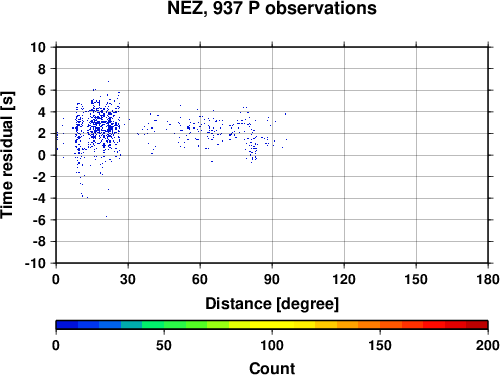Screen dimensions: 500x375
Task: Click the dark blue end of colorbar
Action: (67, 325)
